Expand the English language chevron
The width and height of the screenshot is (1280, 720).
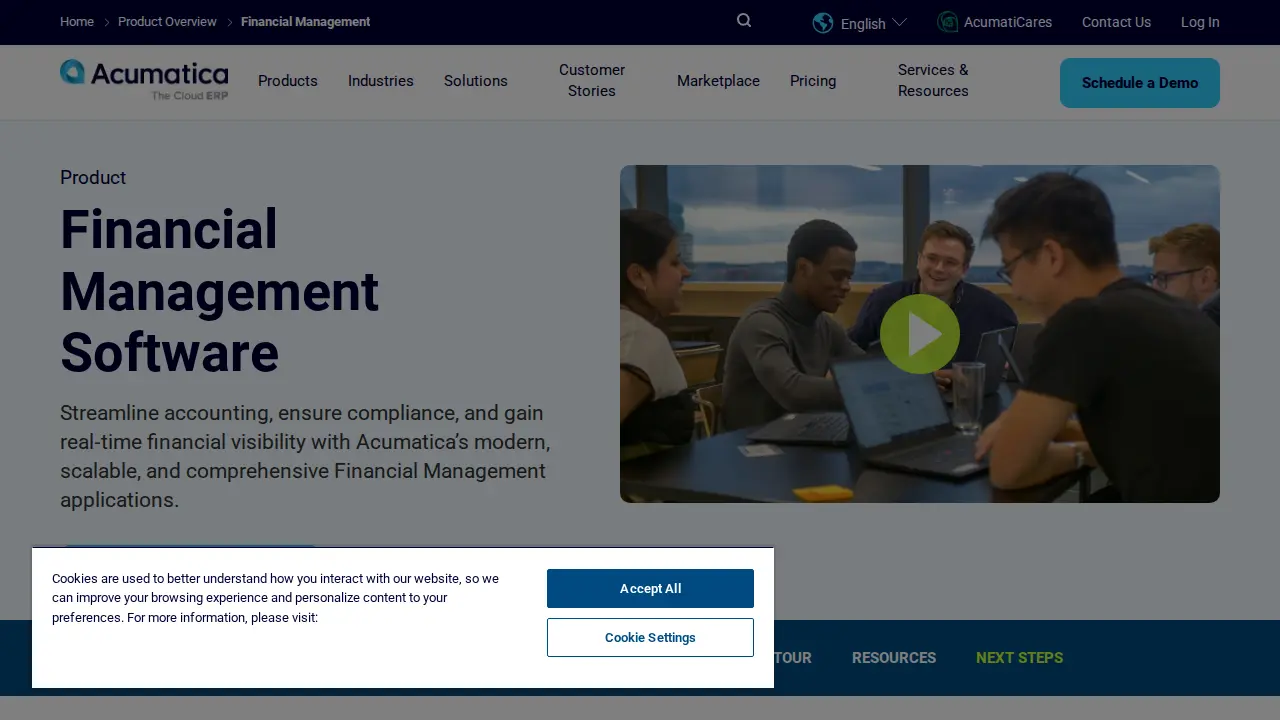(x=899, y=22)
